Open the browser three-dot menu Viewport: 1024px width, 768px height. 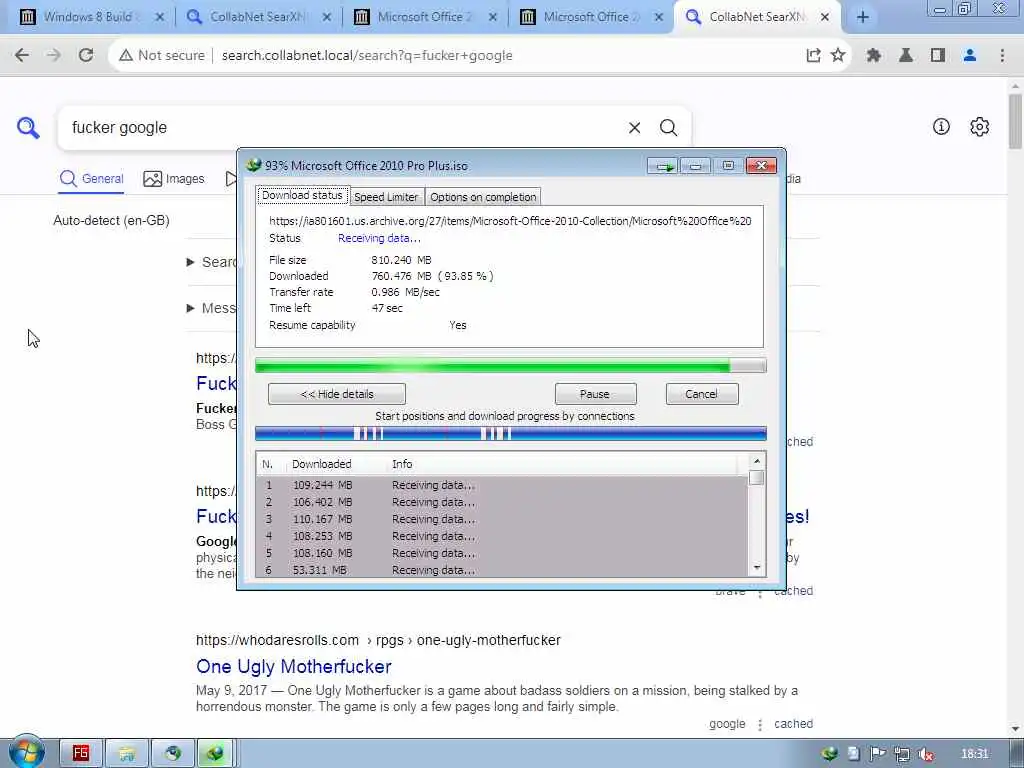pos(1002,56)
